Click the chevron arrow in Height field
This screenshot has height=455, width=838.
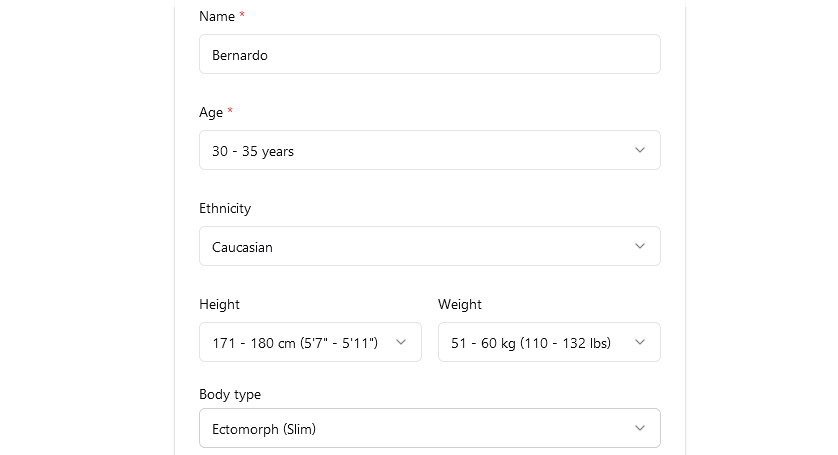click(x=401, y=342)
